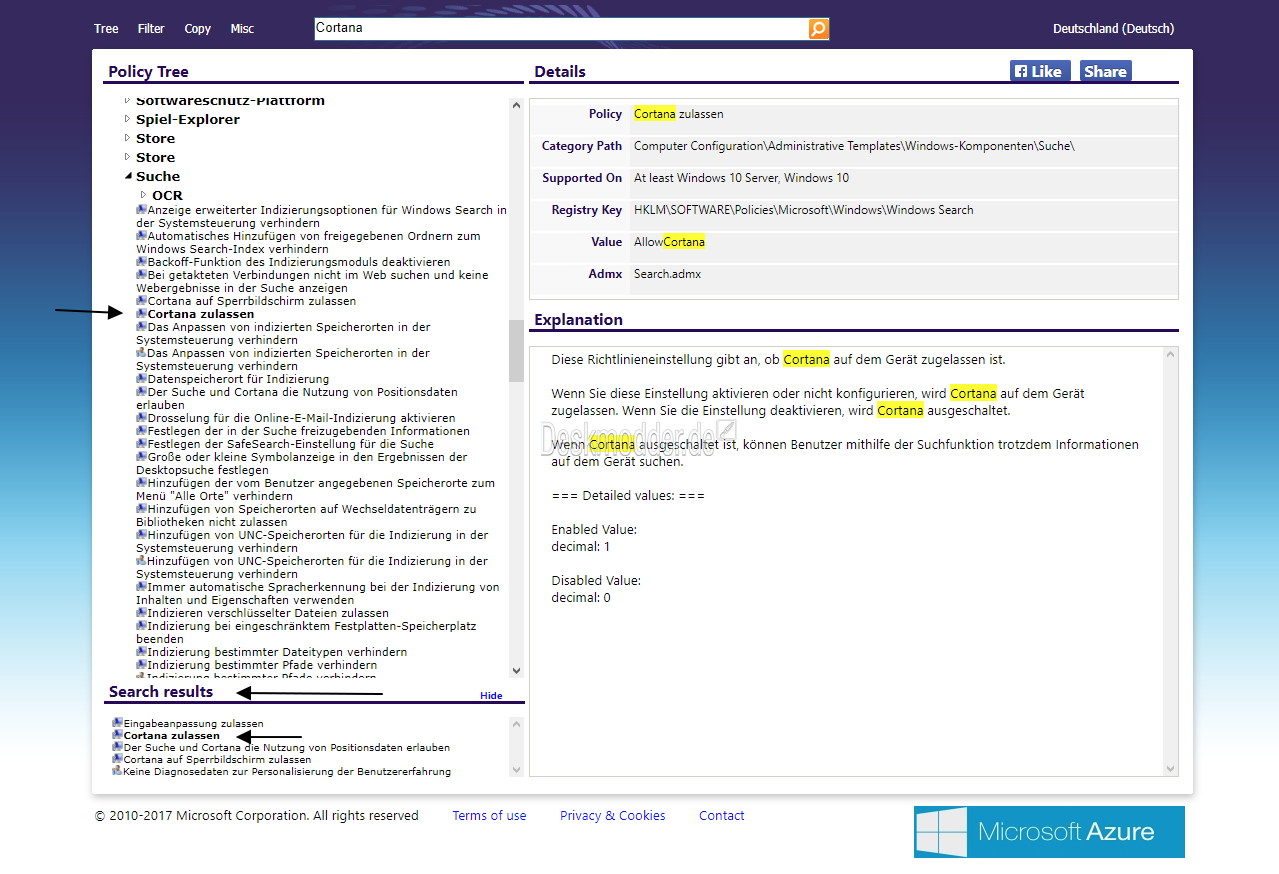1279x874 pixels.
Task: Open Eingabeanpassung zulassen search result
Action: click(x=194, y=723)
